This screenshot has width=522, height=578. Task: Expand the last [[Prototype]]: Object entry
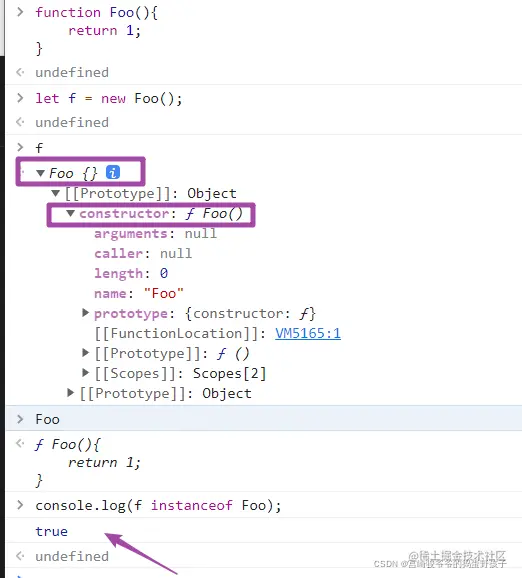(70, 393)
